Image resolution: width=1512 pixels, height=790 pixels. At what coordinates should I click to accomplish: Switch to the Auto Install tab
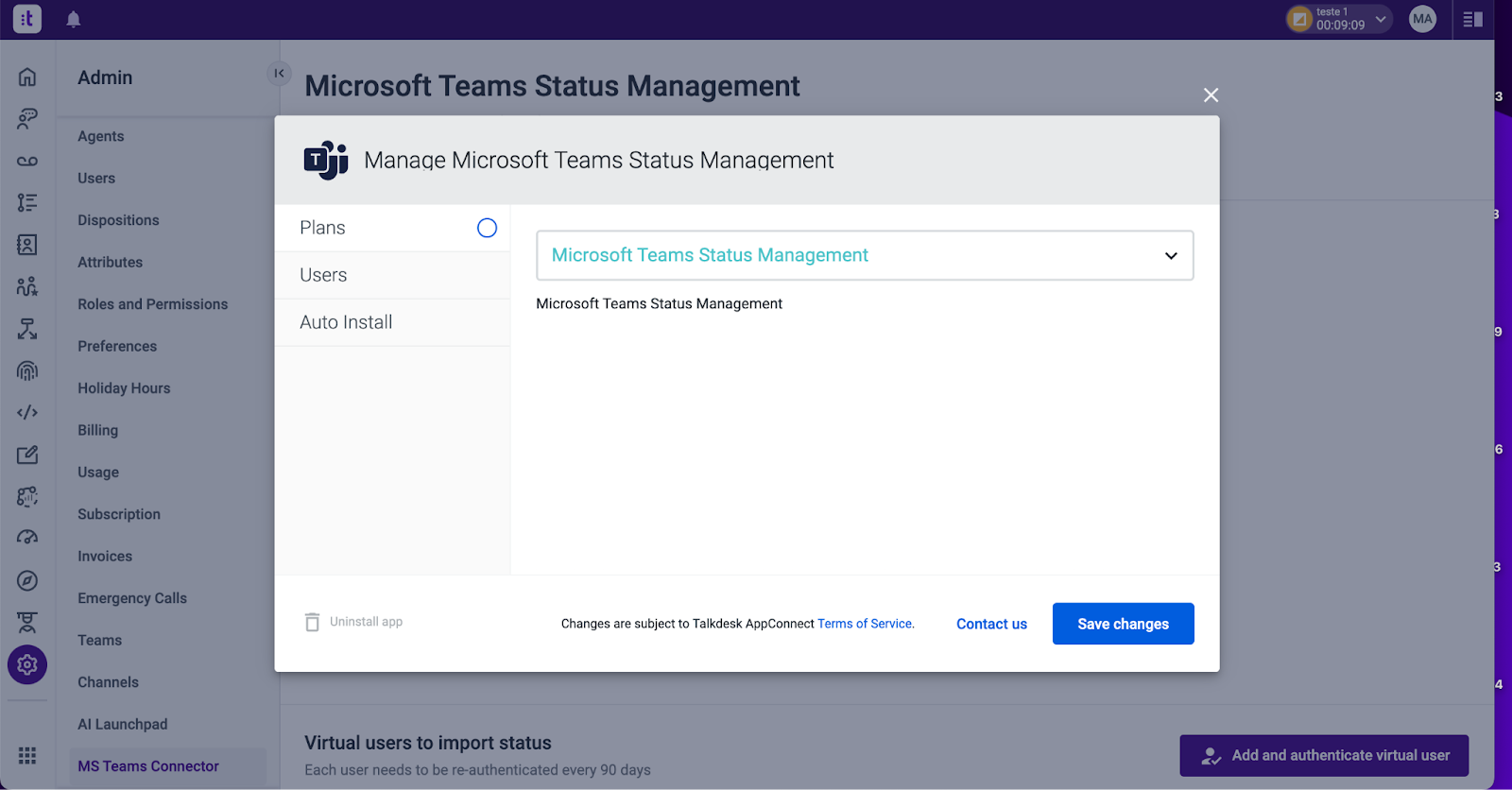[x=392, y=322]
